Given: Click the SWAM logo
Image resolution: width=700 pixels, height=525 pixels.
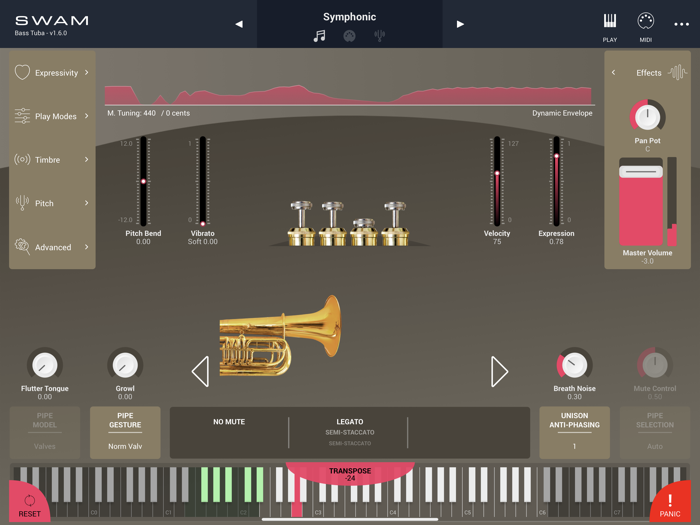Looking at the screenshot, I should click(52, 21).
